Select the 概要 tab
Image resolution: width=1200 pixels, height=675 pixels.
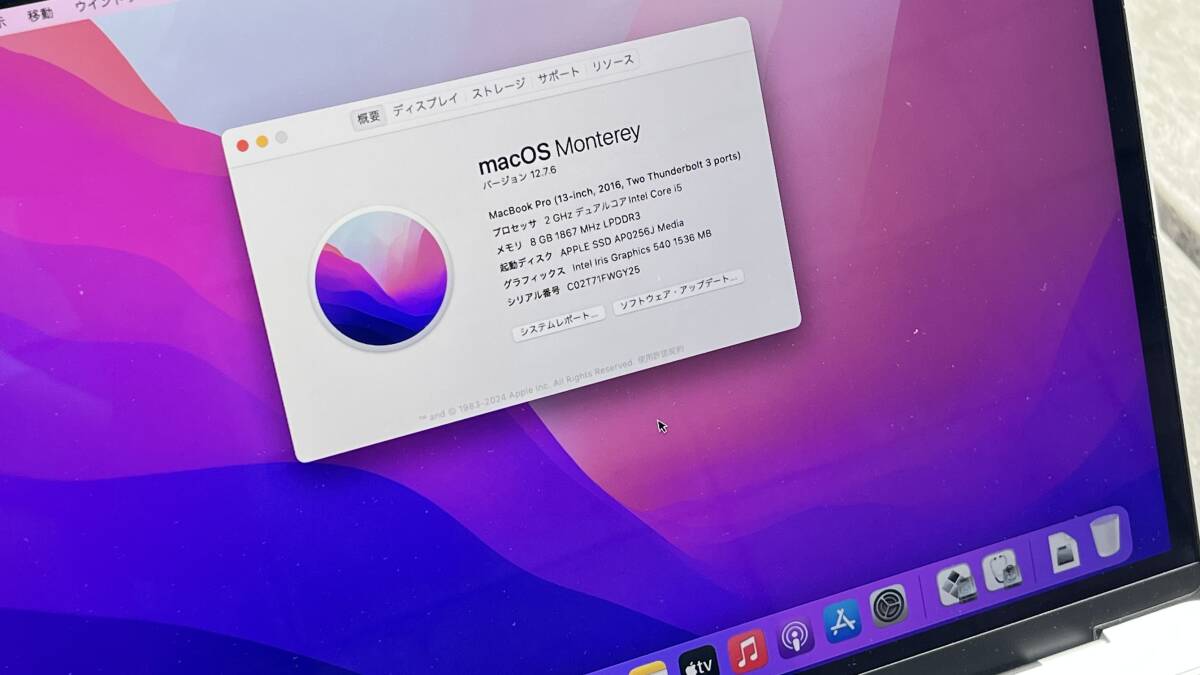369,117
